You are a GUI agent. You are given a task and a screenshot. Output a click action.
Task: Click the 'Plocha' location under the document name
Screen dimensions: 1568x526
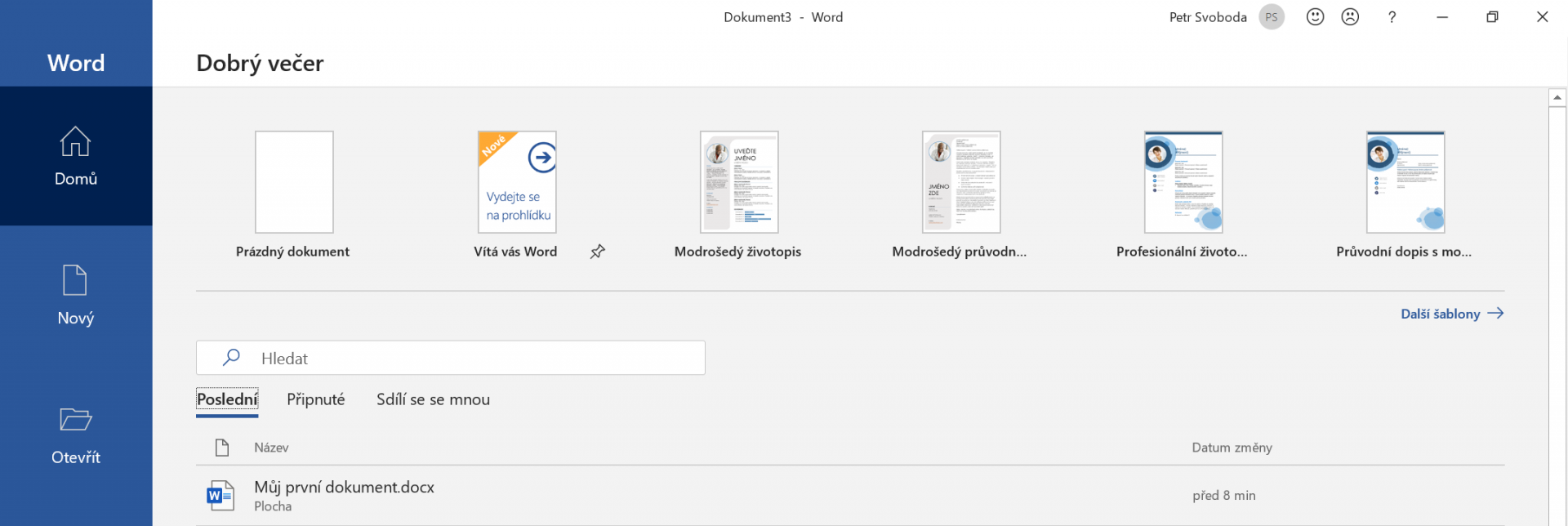coord(273,506)
